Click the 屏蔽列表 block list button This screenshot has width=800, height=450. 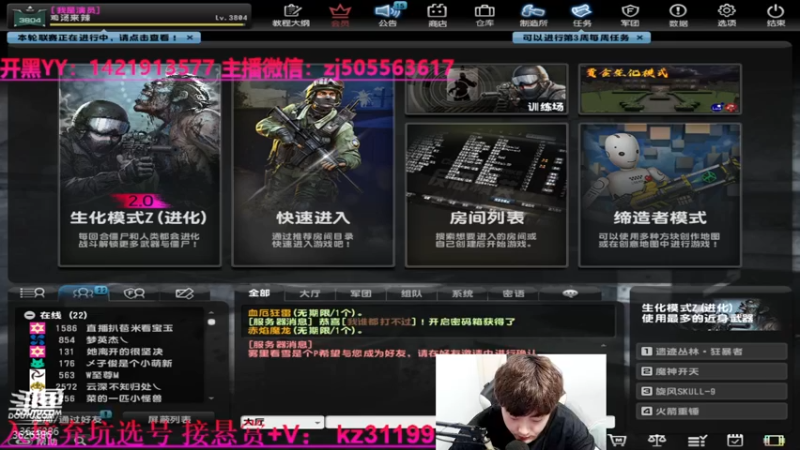169,419
